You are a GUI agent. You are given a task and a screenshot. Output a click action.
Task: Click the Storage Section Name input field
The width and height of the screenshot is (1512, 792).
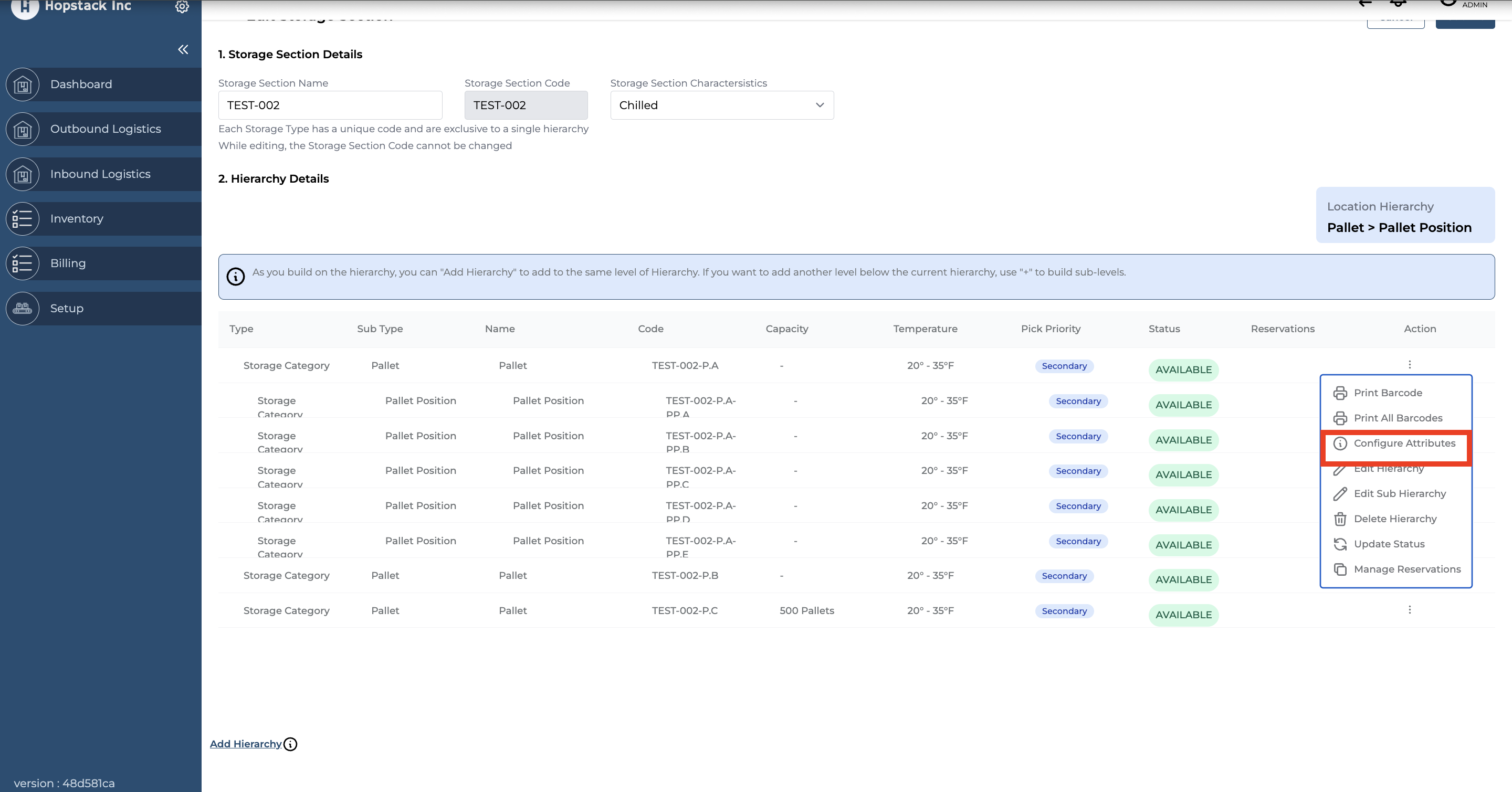pyautogui.click(x=330, y=105)
